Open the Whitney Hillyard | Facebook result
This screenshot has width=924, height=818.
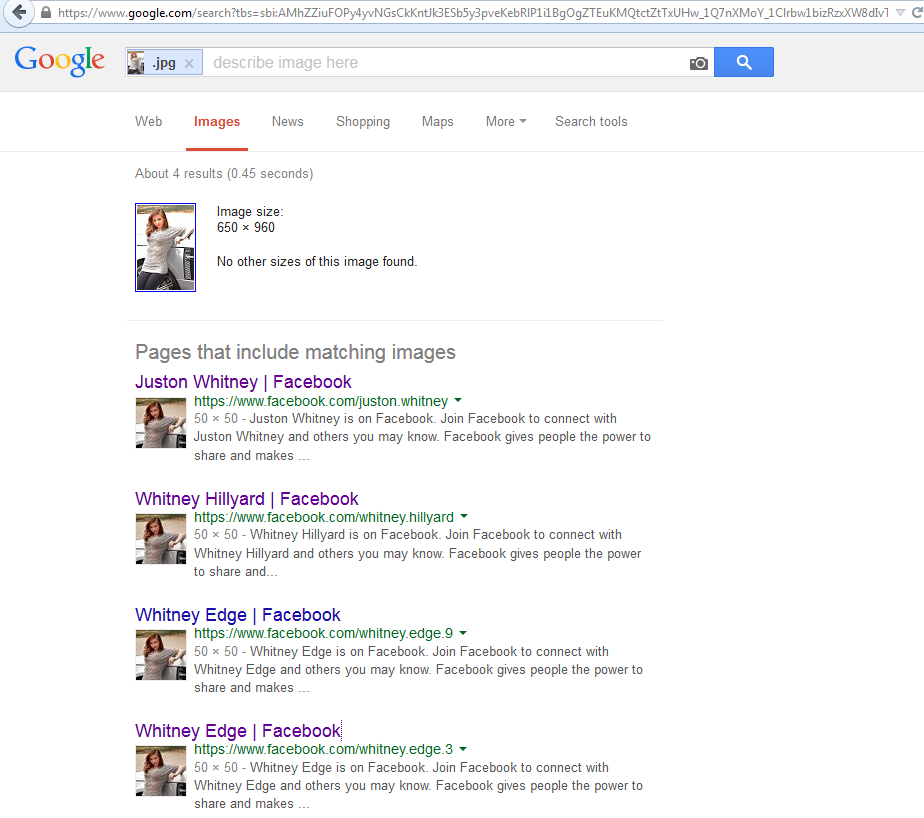click(x=247, y=499)
